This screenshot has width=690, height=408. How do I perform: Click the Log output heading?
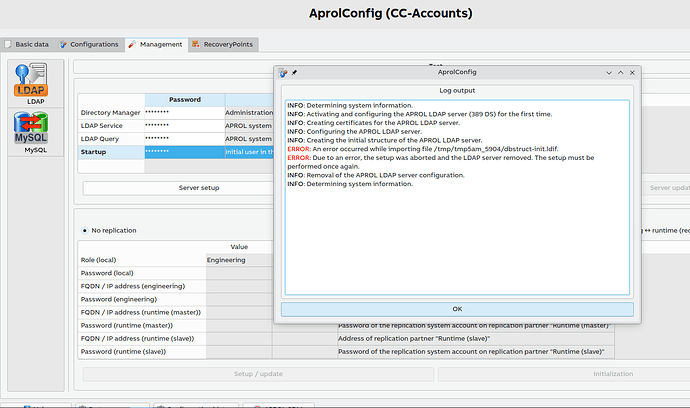[x=457, y=91]
